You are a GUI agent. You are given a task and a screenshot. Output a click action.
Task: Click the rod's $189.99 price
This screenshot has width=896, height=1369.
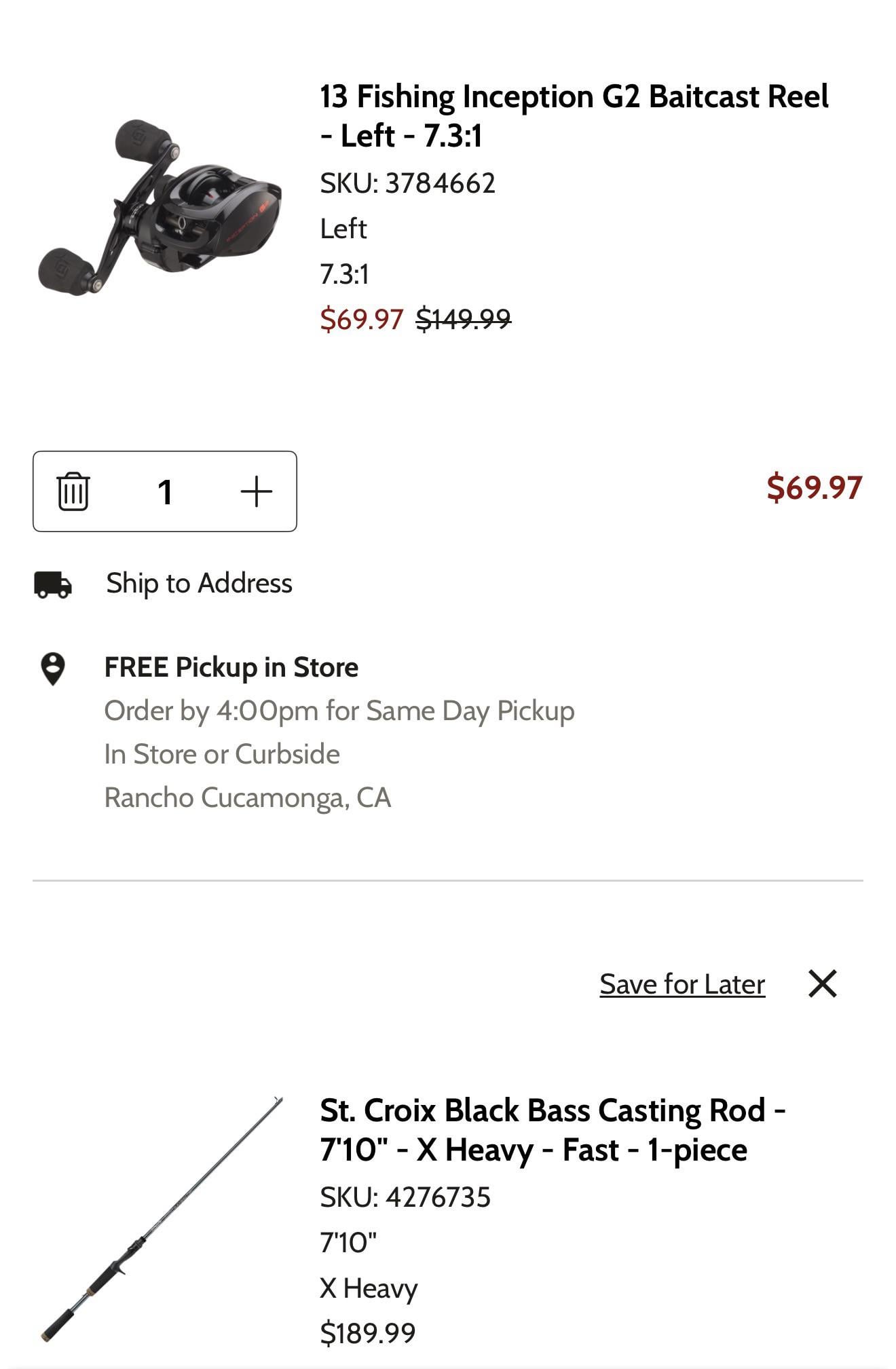367,1333
